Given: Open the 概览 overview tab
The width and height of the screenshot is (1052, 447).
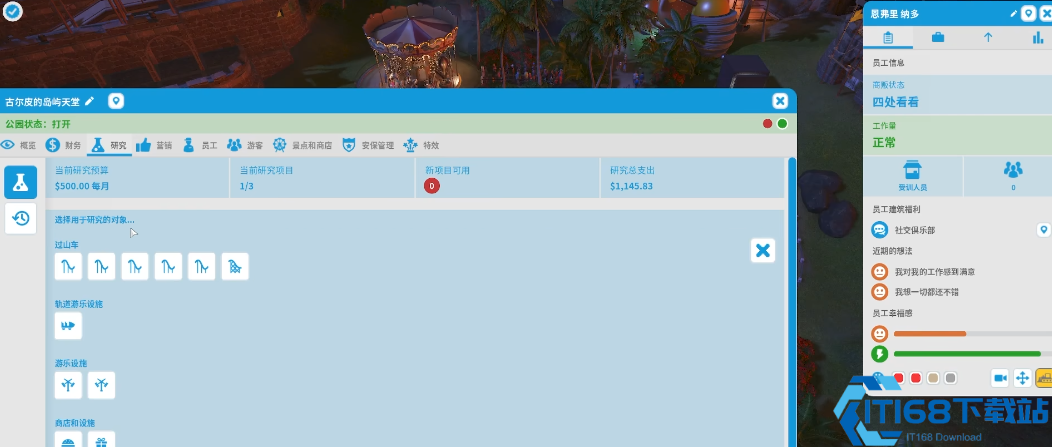Looking at the screenshot, I should click(x=19, y=145).
